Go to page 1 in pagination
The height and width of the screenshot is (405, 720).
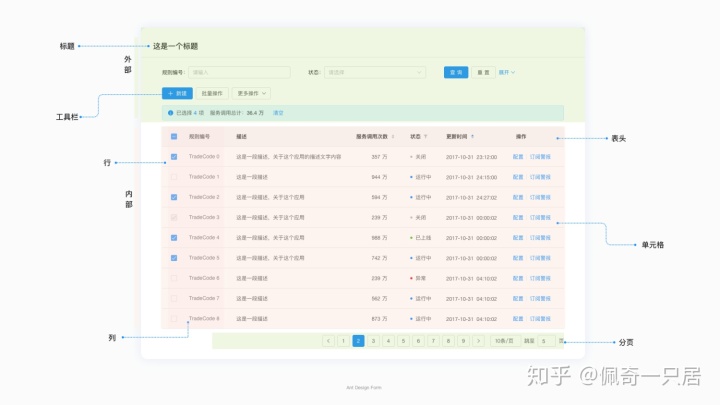pos(343,341)
